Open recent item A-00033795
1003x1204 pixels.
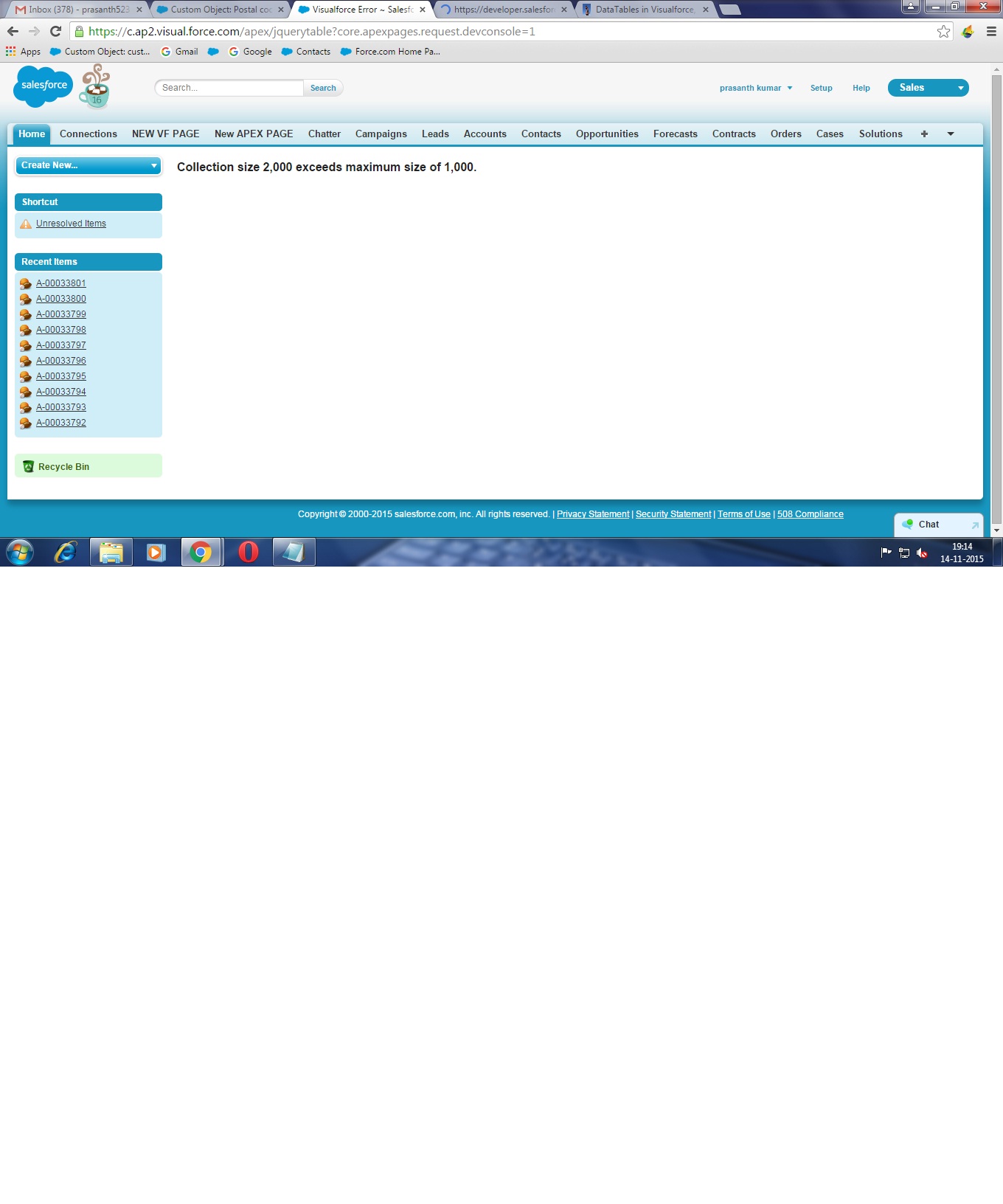pyautogui.click(x=61, y=376)
